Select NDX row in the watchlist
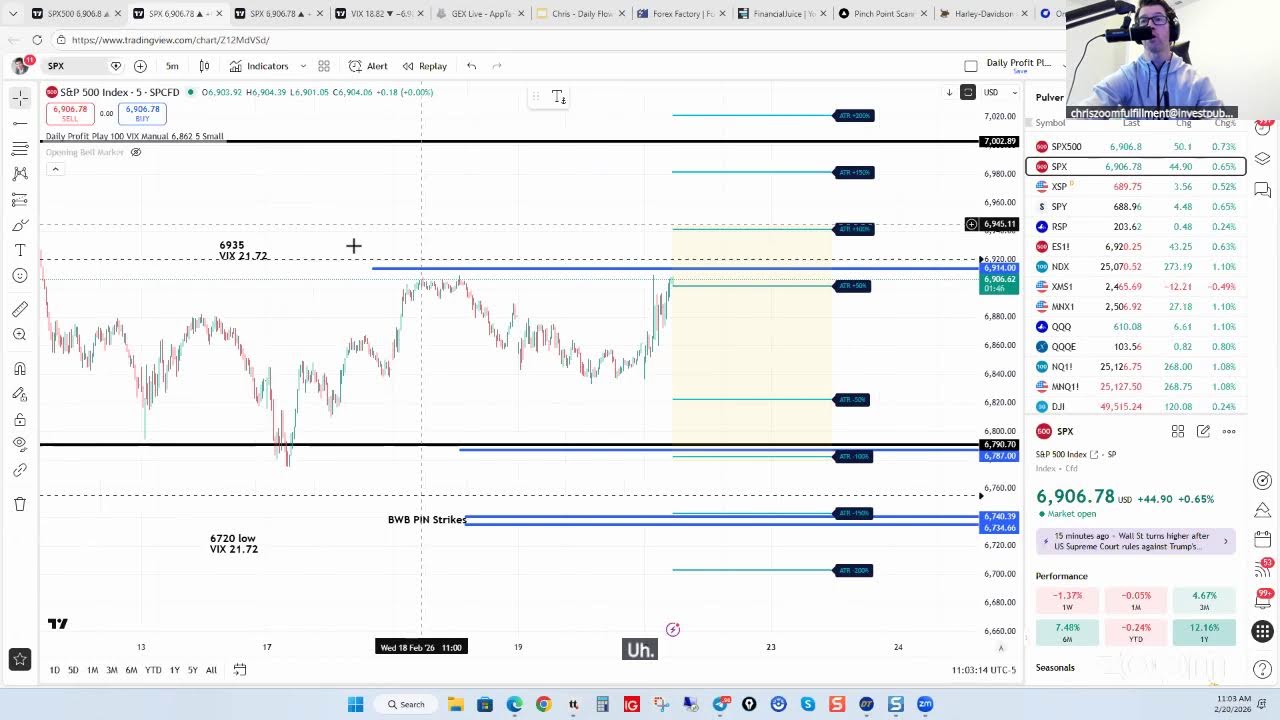 tap(1135, 267)
